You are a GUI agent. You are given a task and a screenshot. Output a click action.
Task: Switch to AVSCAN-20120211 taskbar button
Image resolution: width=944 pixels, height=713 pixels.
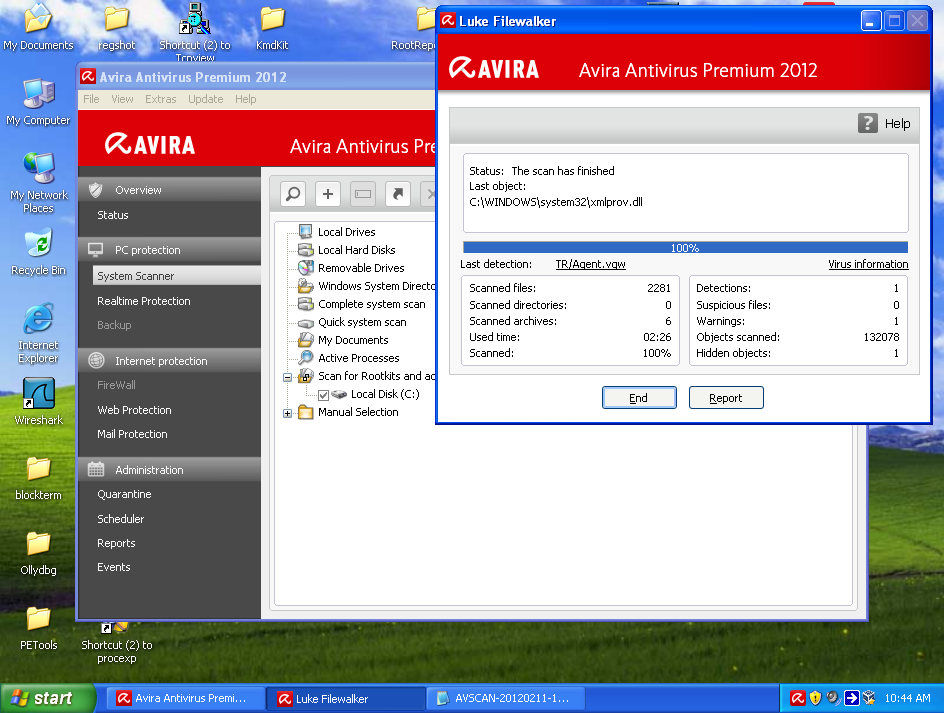pos(506,699)
